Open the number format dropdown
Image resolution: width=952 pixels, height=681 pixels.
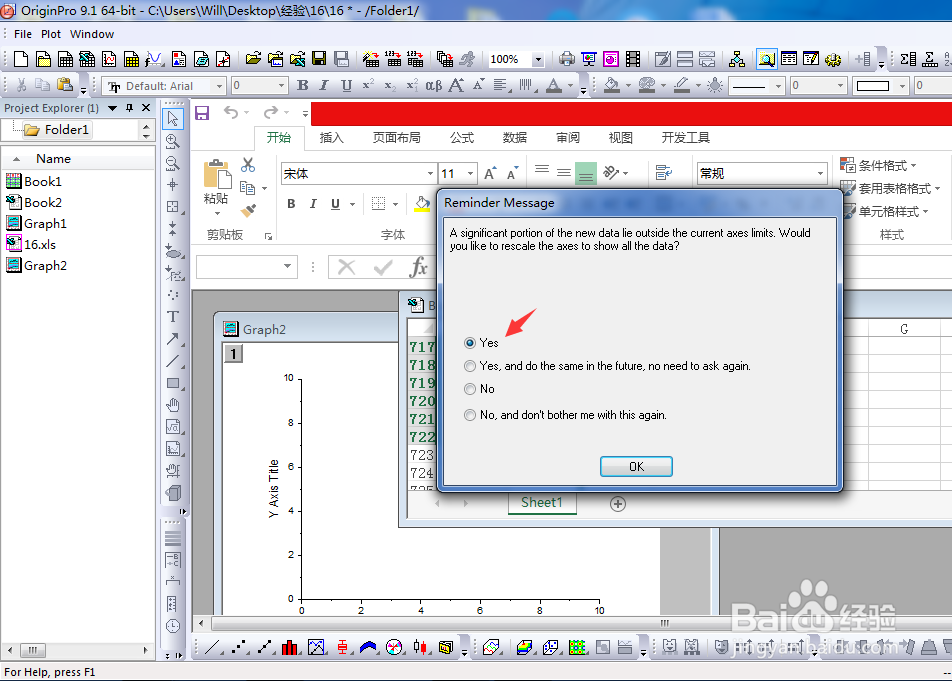coord(820,174)
